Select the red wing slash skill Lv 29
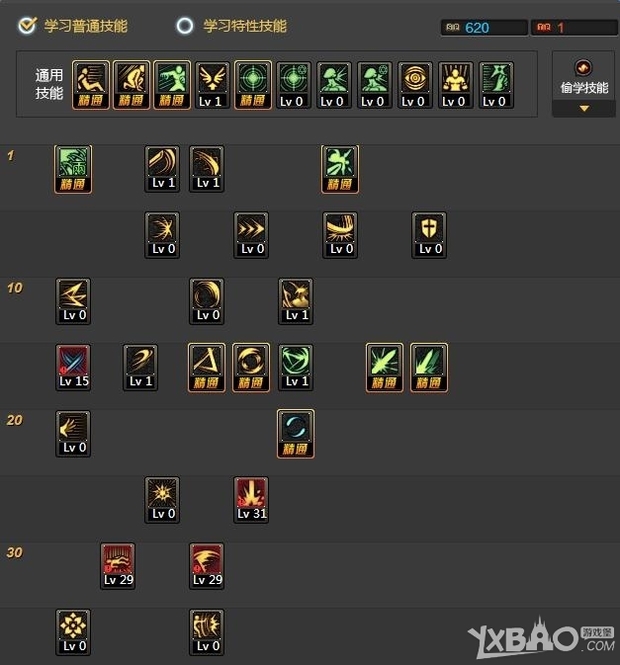Viewport: 620px width, 665px height. (207, 566)
